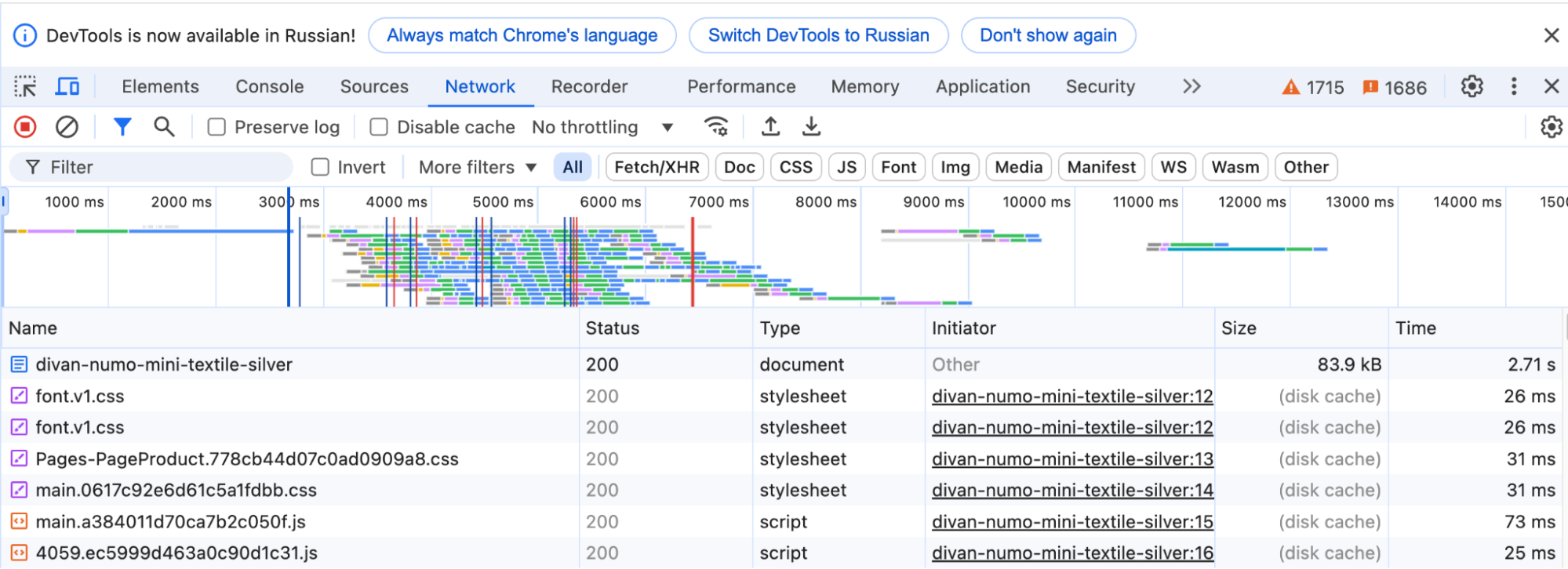Toggle the device toolbar icon
The image size is (1568, 569).
[x=67, y=86]
